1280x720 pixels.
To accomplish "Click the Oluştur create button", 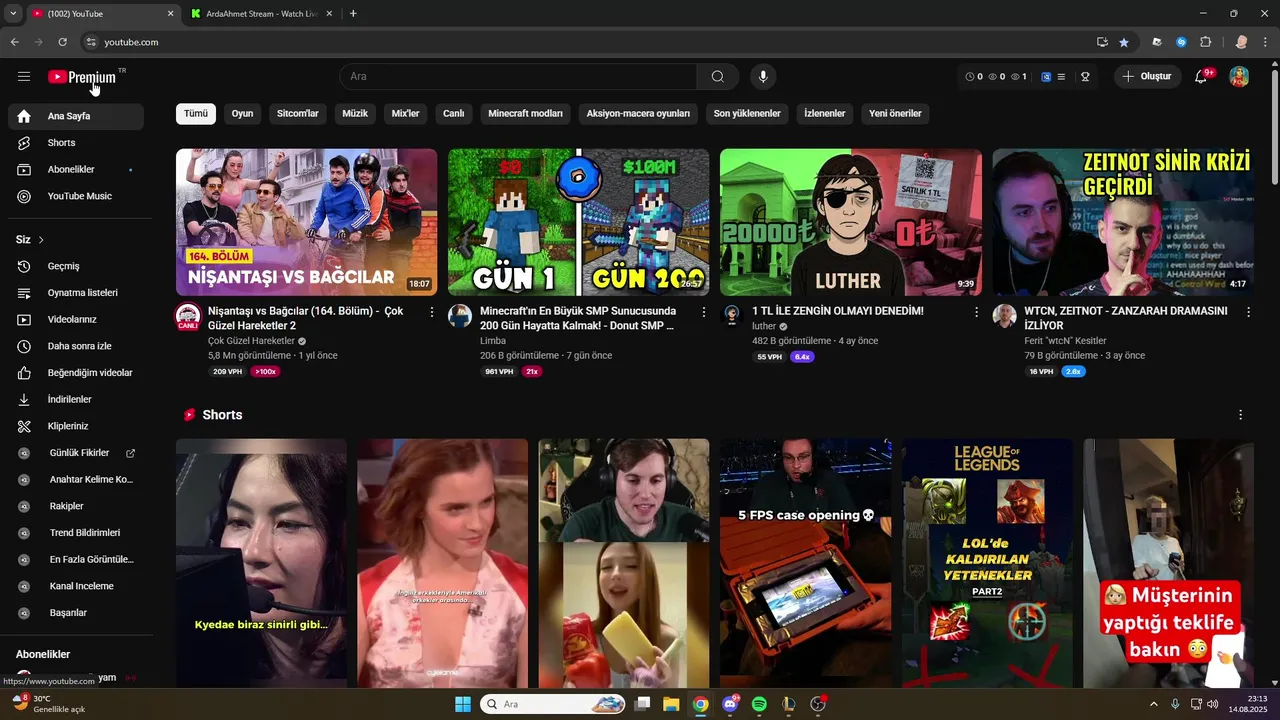I will pos(1147,77).
